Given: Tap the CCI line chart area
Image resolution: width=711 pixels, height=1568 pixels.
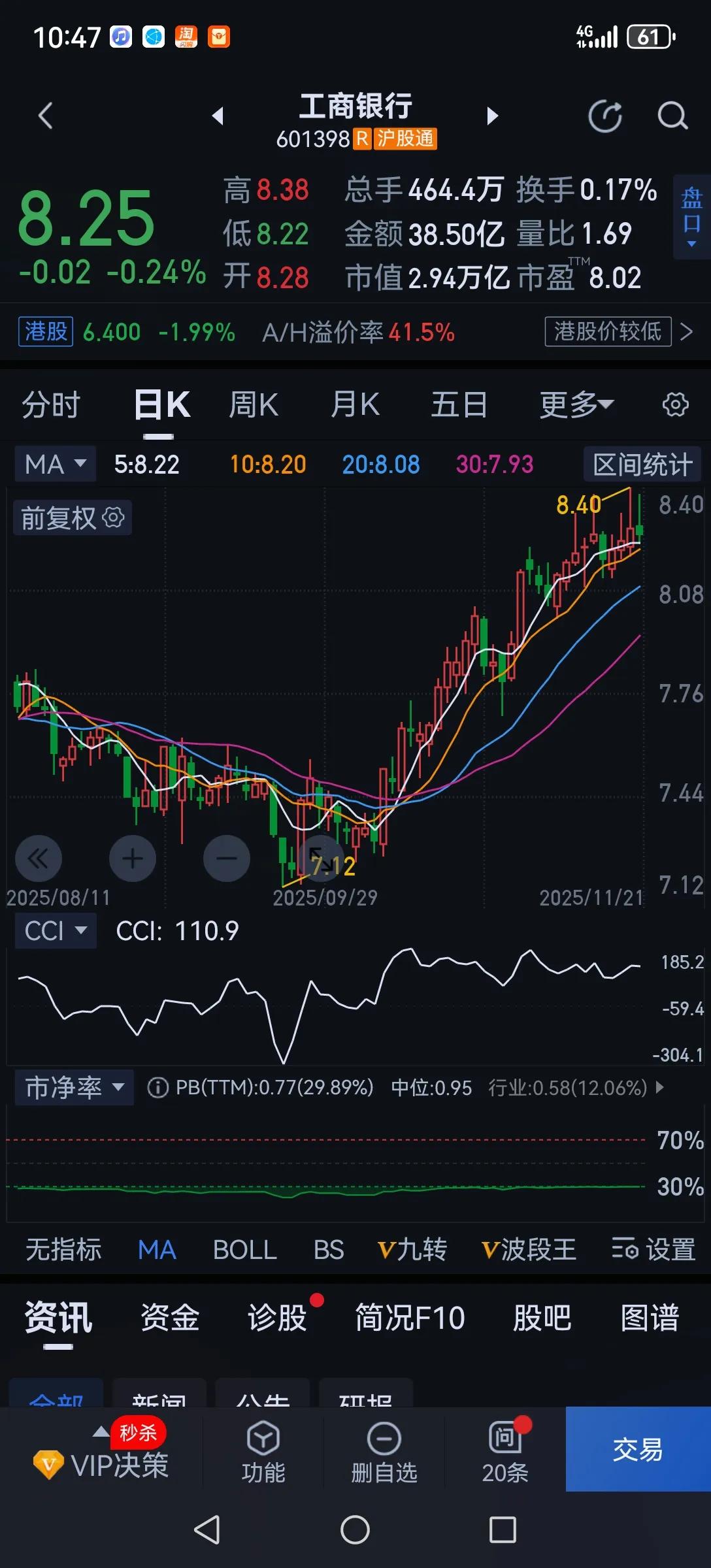Looking at the screenshot, I should (327, 1006).
